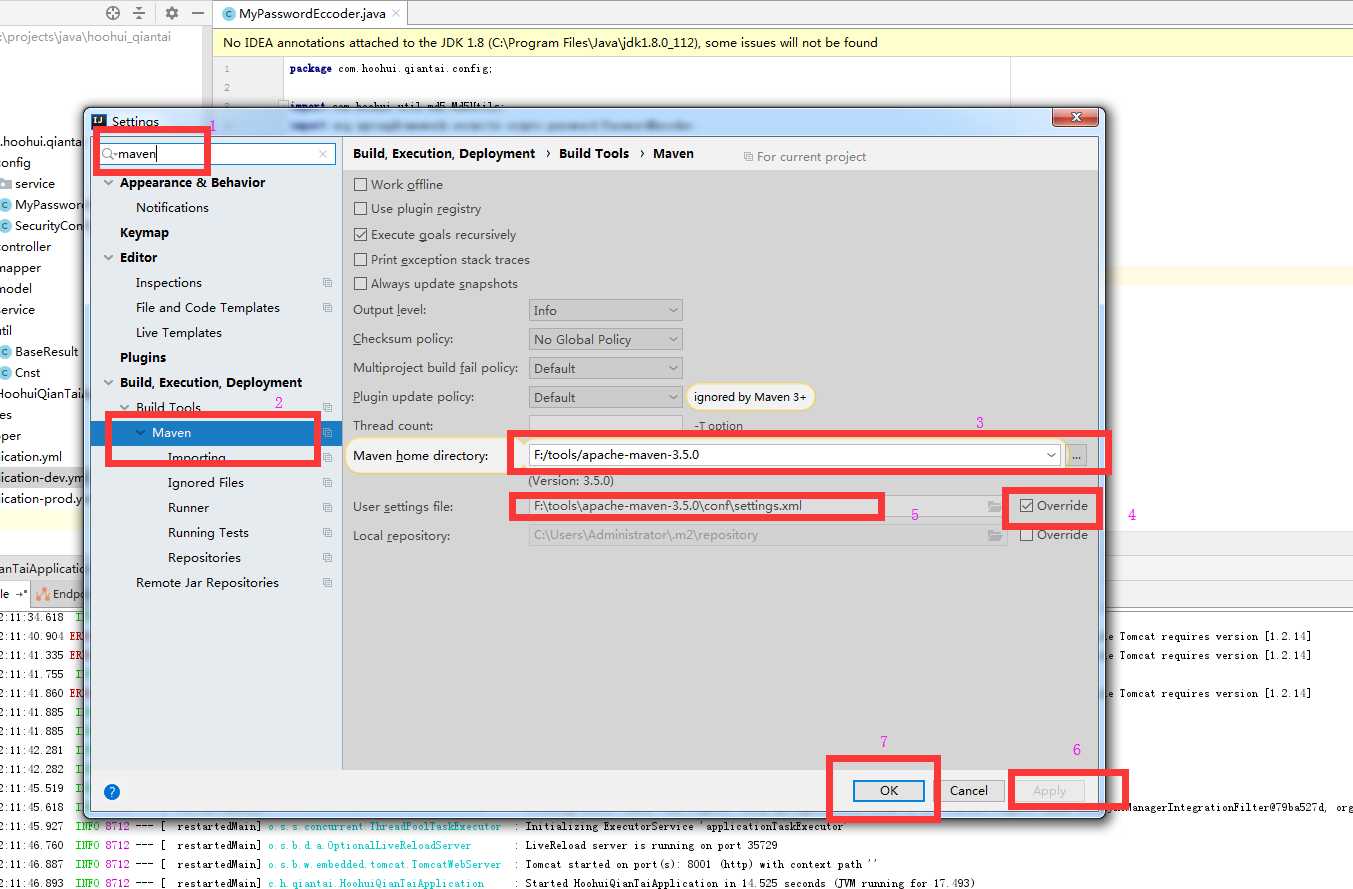The width and height of the screenshot is (1353, 889).
Task: Click folder icon for Local repository
Action: (994, 535)
